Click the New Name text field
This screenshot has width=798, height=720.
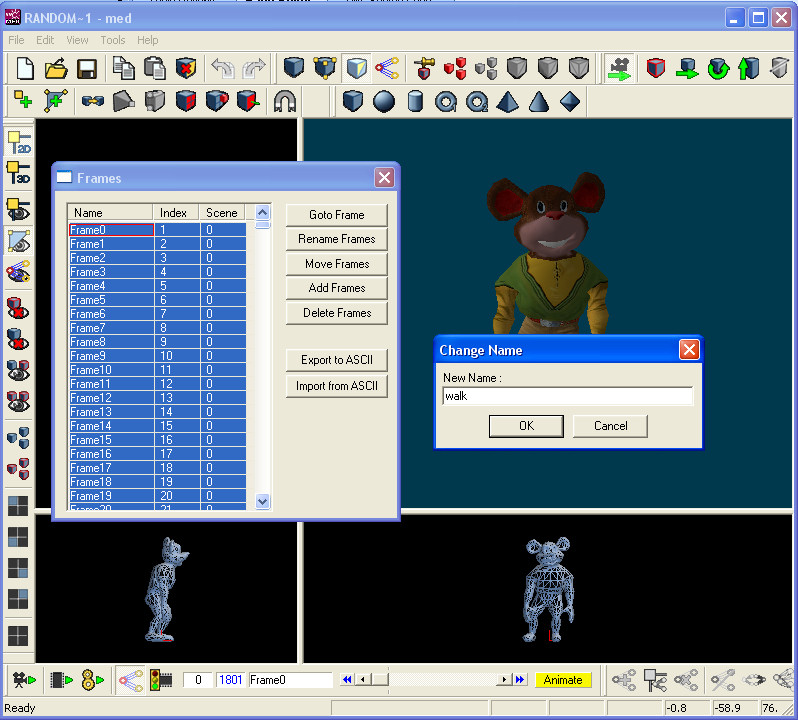(567, 396)
